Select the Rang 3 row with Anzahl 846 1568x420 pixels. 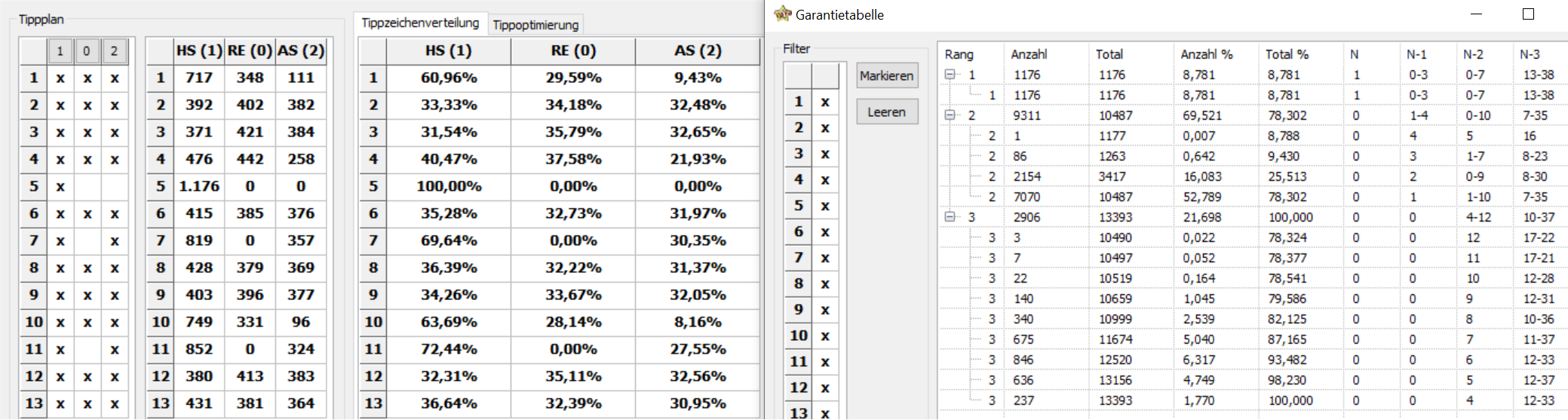[x=1023, y=360]
